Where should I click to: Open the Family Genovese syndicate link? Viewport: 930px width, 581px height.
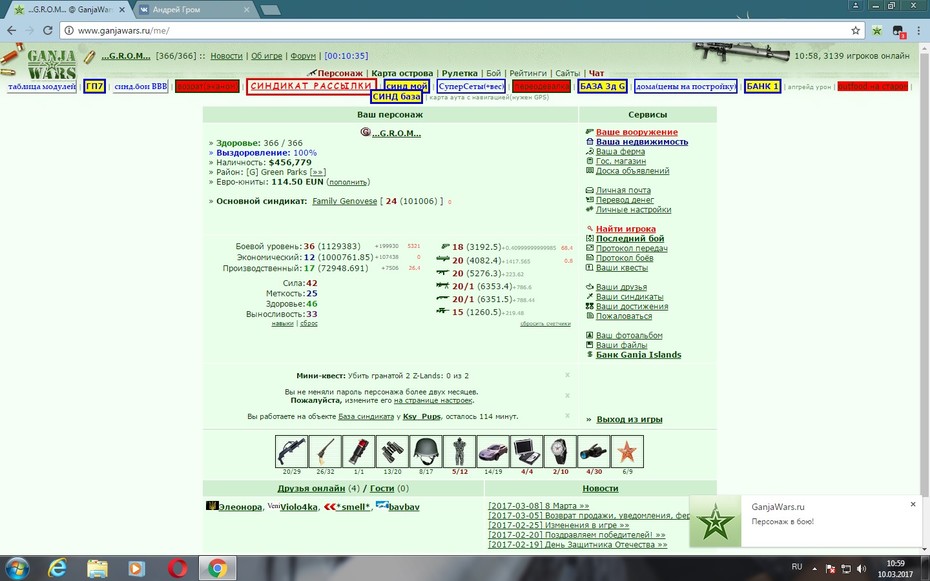click(345, 201)
